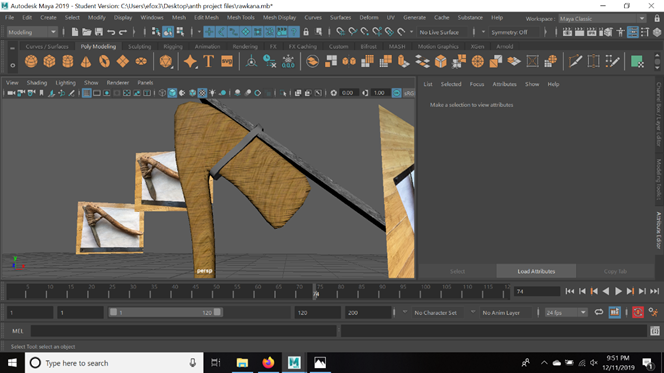This screenshot has width=664, height=373.
Task: Click the Multi-Cut tool shelf icon
Action: tap(575, 62)
